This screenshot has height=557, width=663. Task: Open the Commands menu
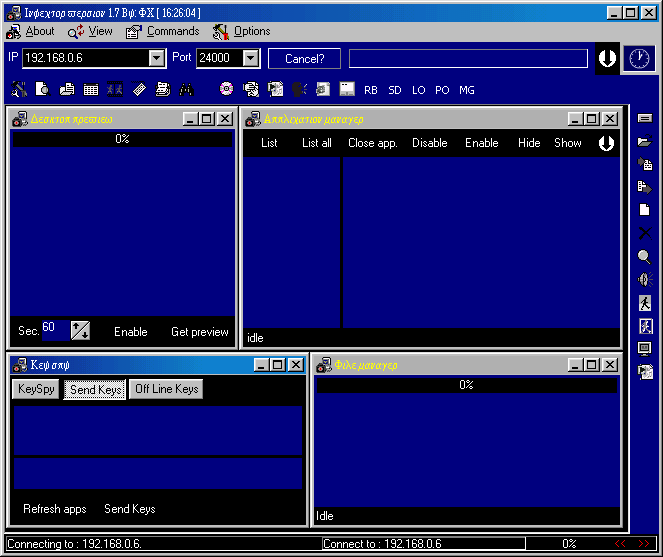pos(172,32)
